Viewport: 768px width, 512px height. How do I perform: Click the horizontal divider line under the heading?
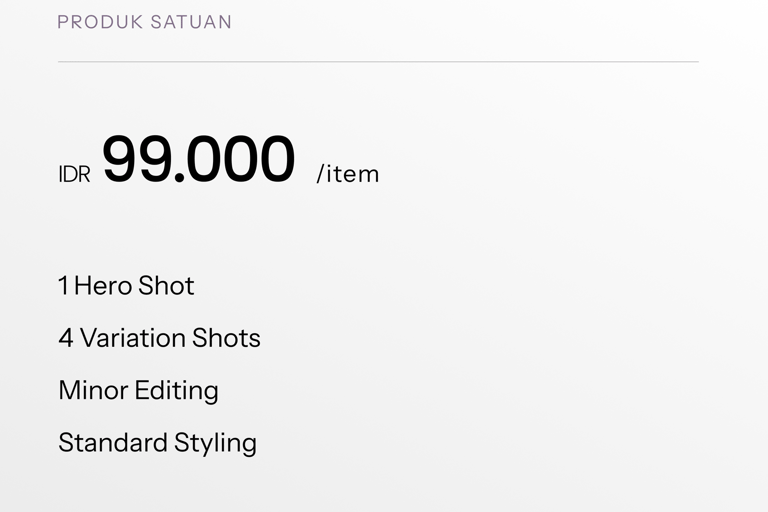tap(378, 62)
